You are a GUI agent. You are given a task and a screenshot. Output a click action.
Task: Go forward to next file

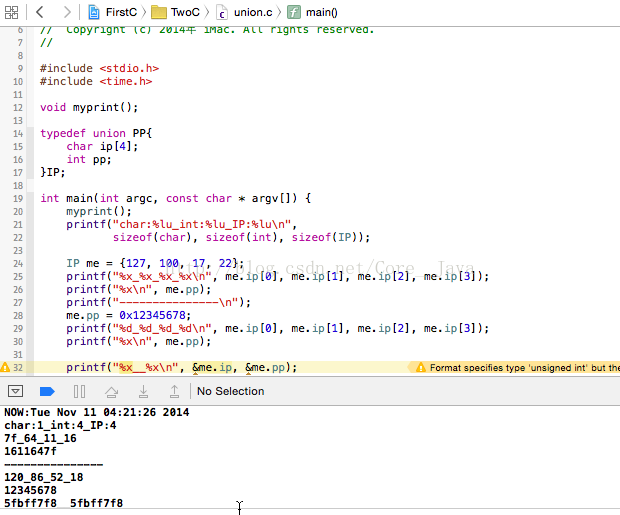[66, 12]
